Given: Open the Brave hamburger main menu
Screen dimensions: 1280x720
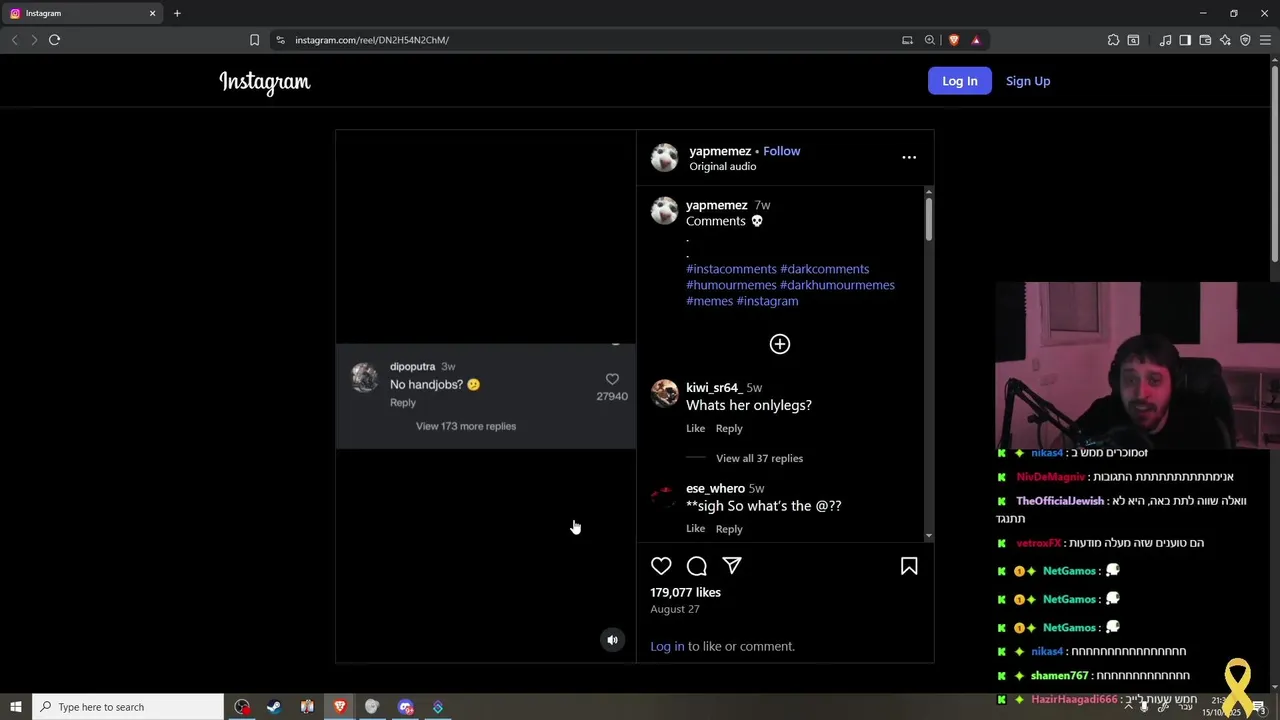Looking at the screenshot, I should click(1265, 40).
